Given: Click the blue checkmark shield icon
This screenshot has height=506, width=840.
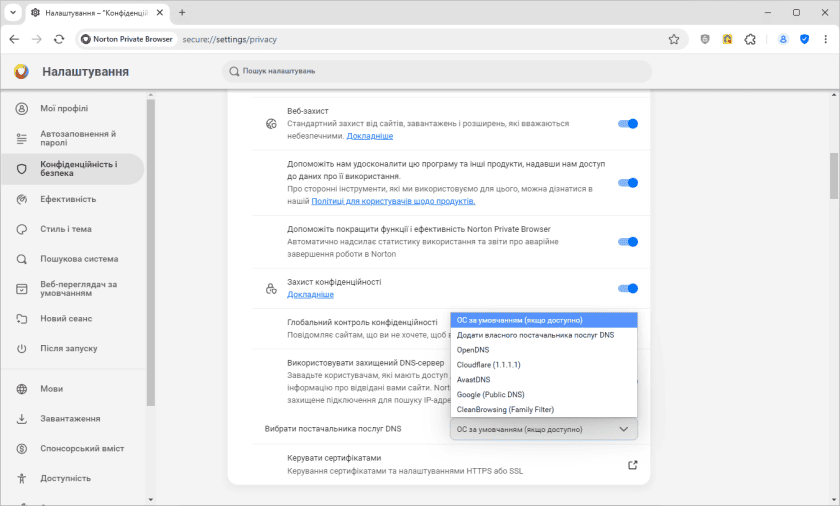Looking at the screenshot, I should pos(805,39).
